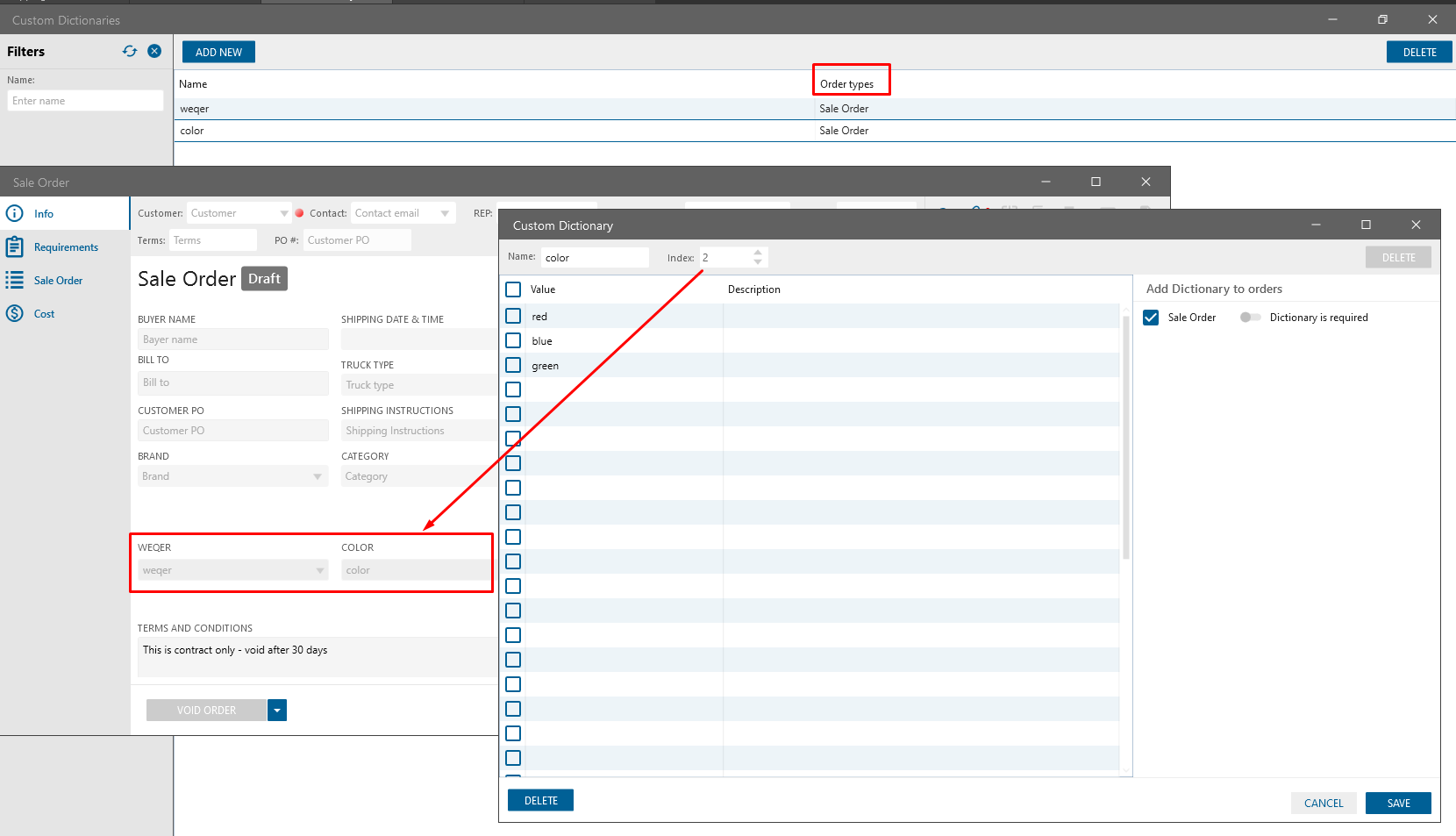Click the PO # Customer PO field
Screen dimensions: 1456x836
click(x=357, y=240)
